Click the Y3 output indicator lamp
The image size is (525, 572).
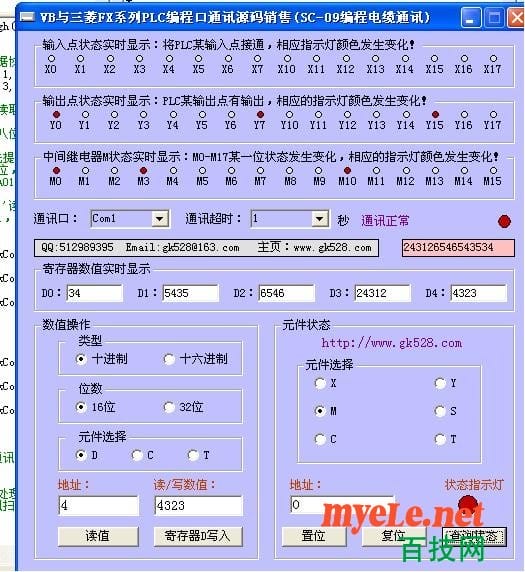(x=143, y=115)
